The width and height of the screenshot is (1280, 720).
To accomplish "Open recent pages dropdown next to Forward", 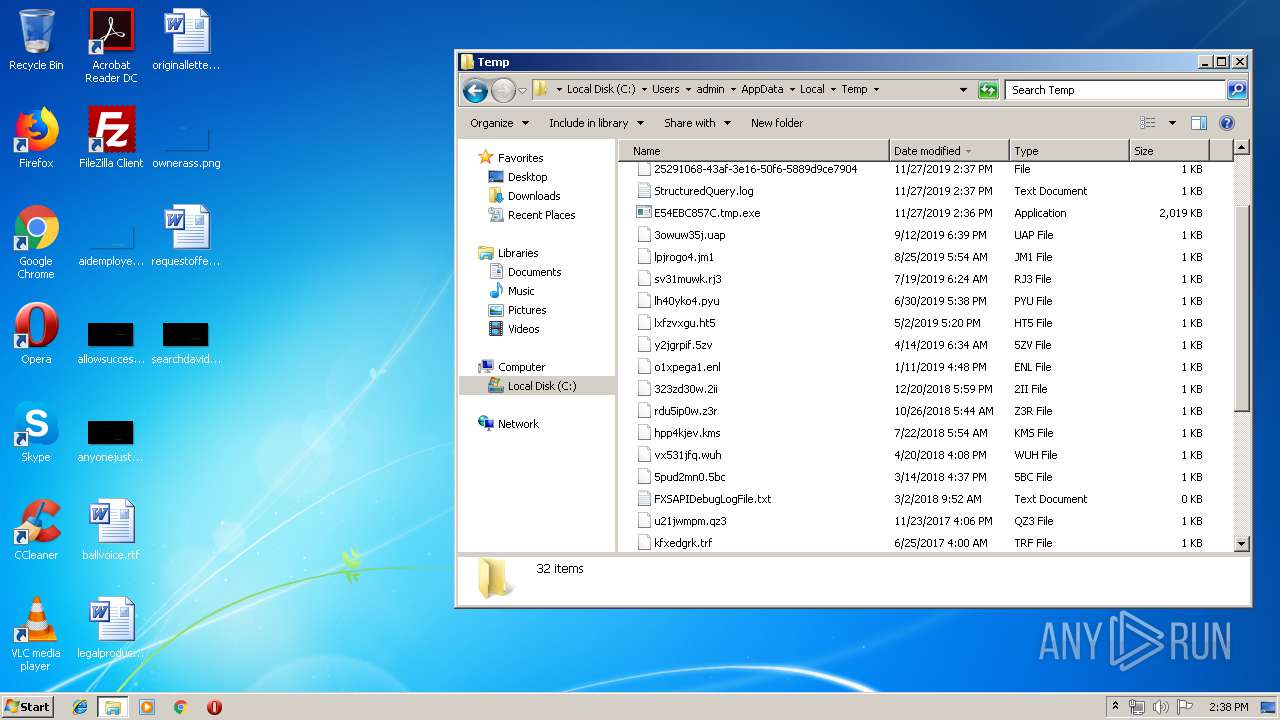I will click(x=522, y=91).
